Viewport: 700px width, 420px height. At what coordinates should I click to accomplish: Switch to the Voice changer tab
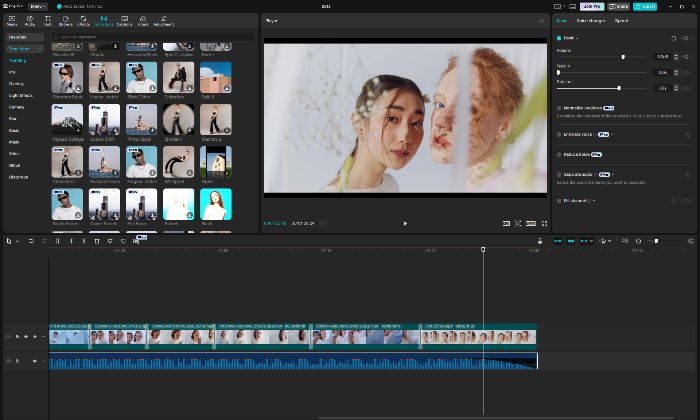pyautogui.click(x=590, y=21)
